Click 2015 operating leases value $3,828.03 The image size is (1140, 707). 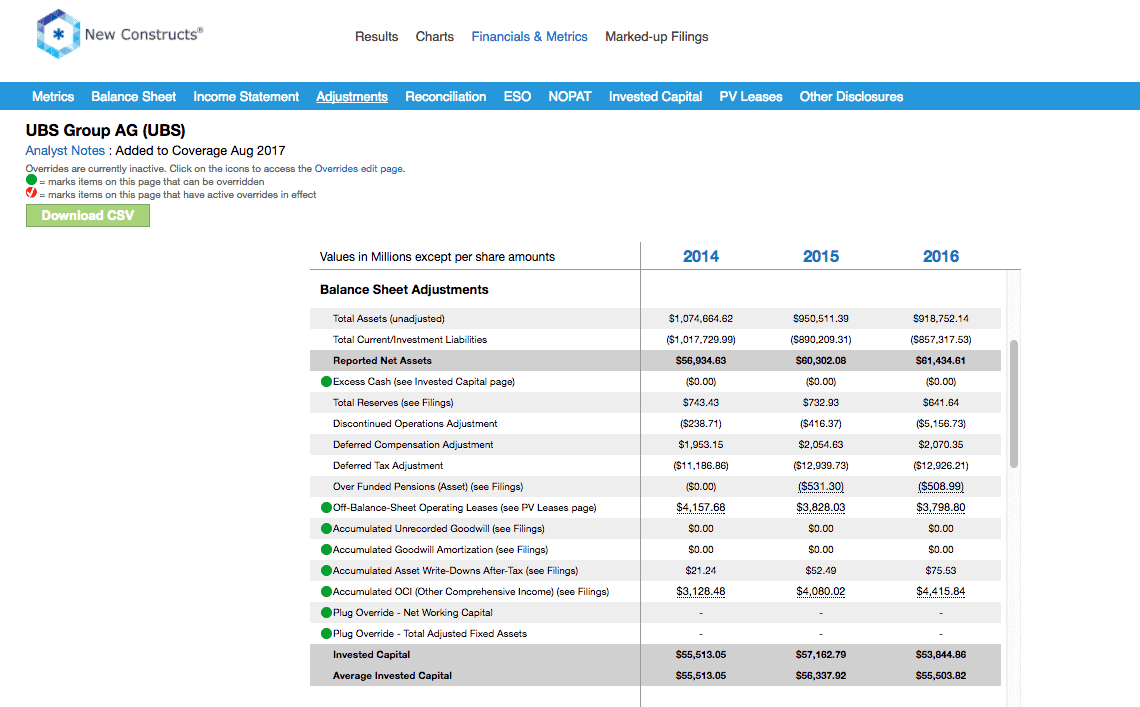[821, 508]
